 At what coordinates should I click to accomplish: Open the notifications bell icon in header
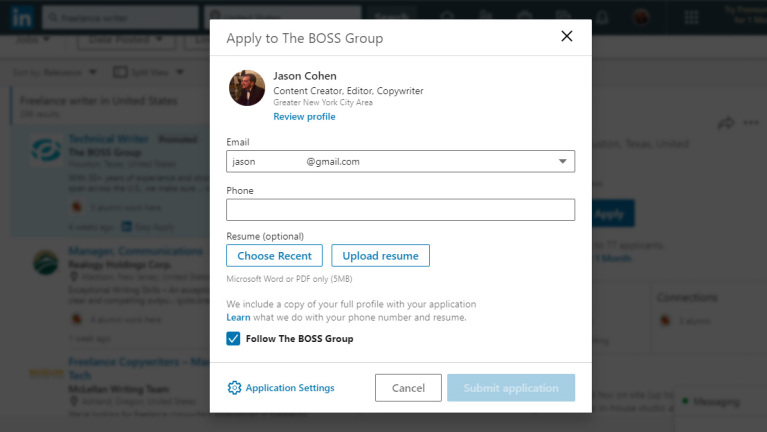602,18
